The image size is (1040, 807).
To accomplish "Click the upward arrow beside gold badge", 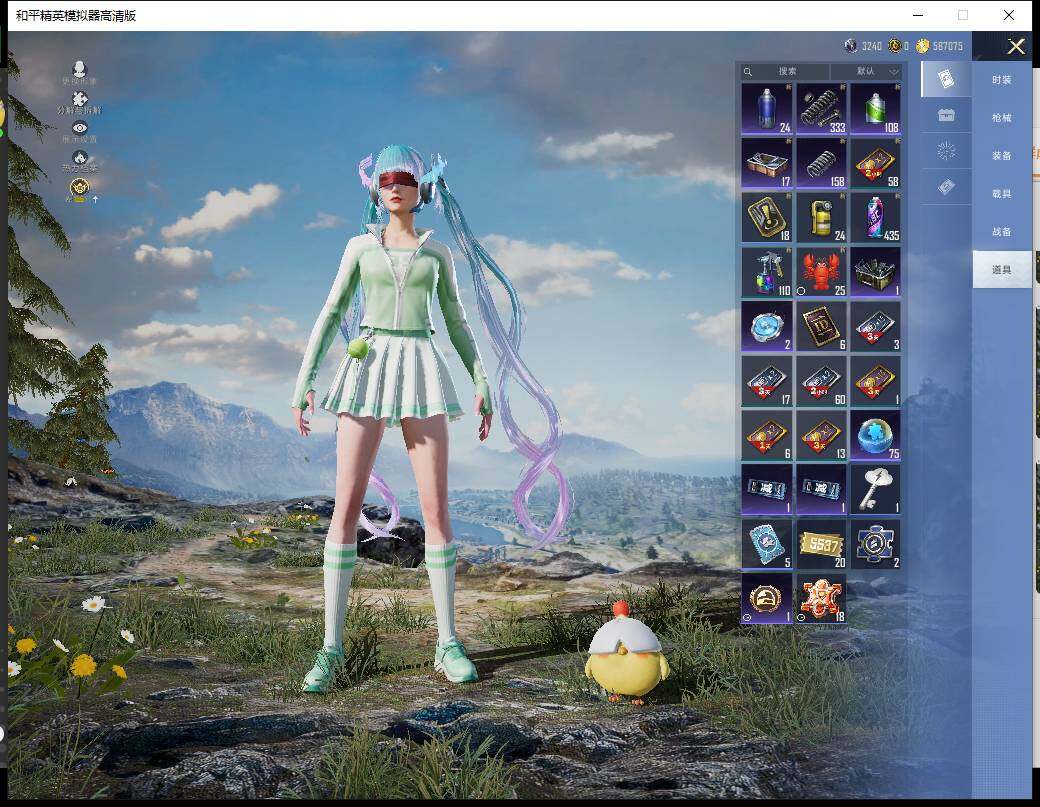I will click(x=96, y=199).
